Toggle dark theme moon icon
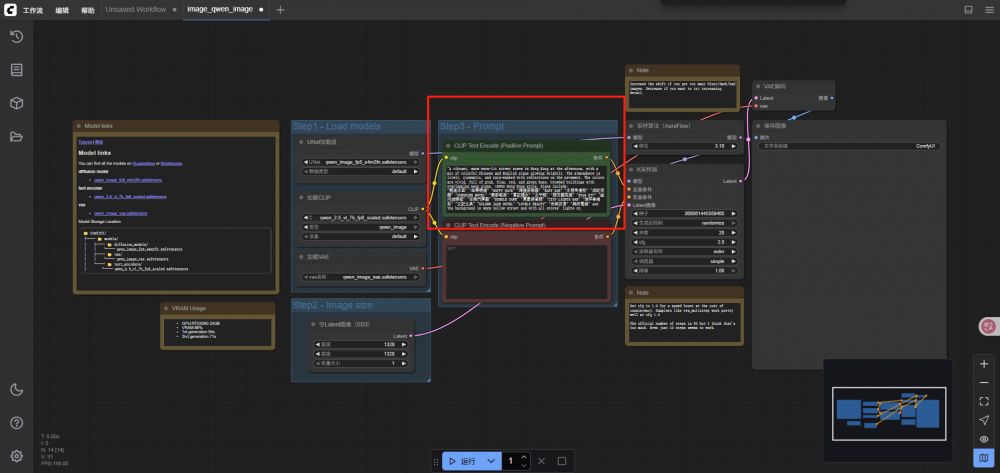 click(17, 389)
